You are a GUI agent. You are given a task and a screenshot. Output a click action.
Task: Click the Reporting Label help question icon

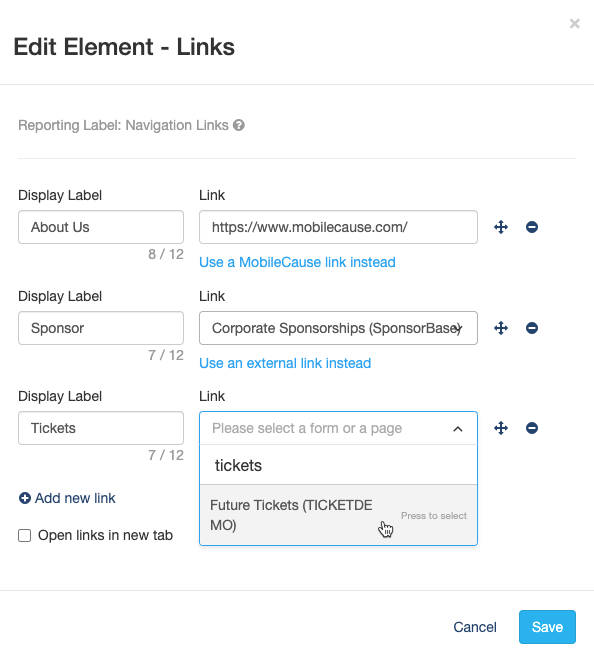point(239,125)
